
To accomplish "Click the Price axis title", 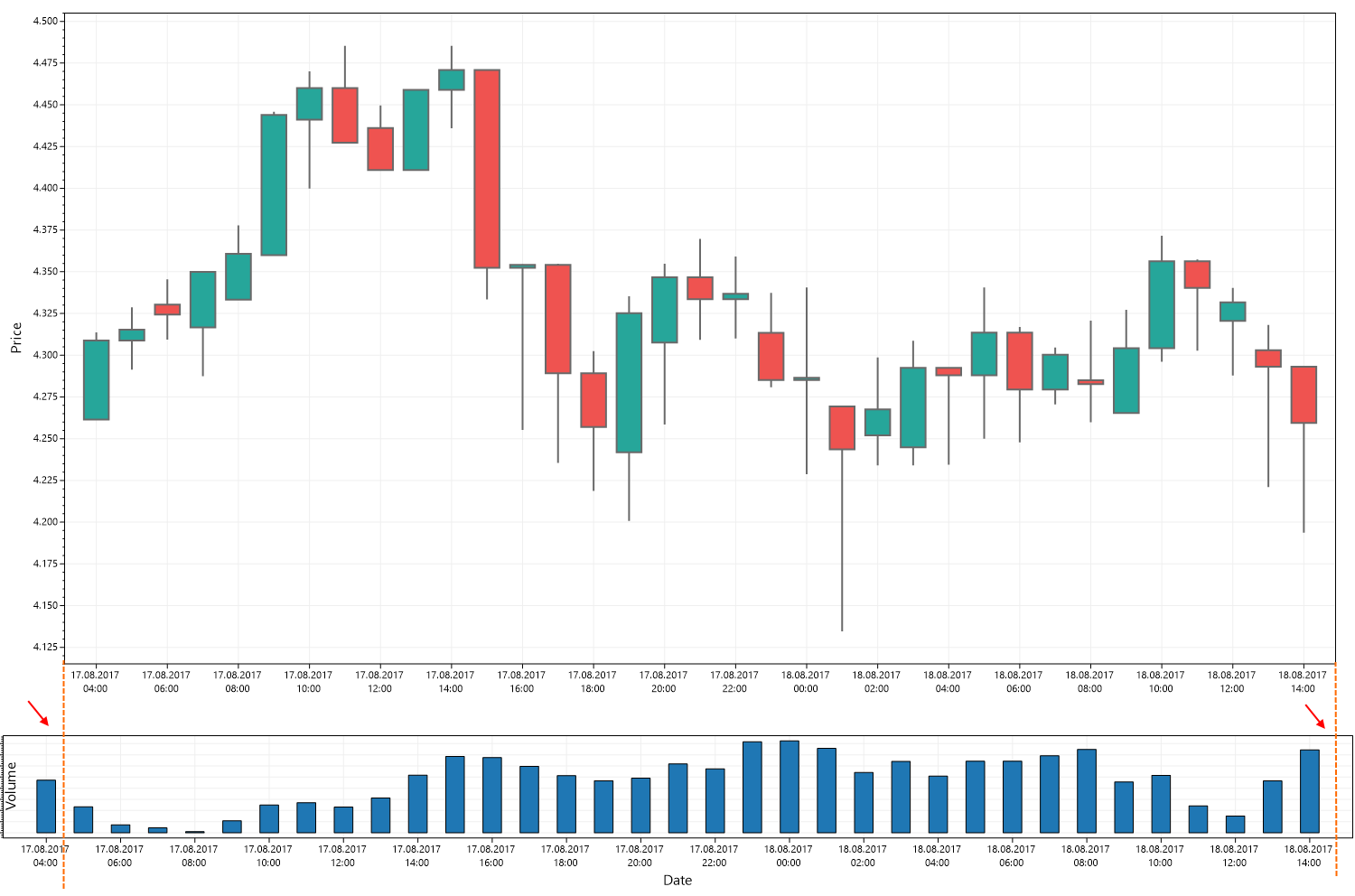I will point(15,338).
